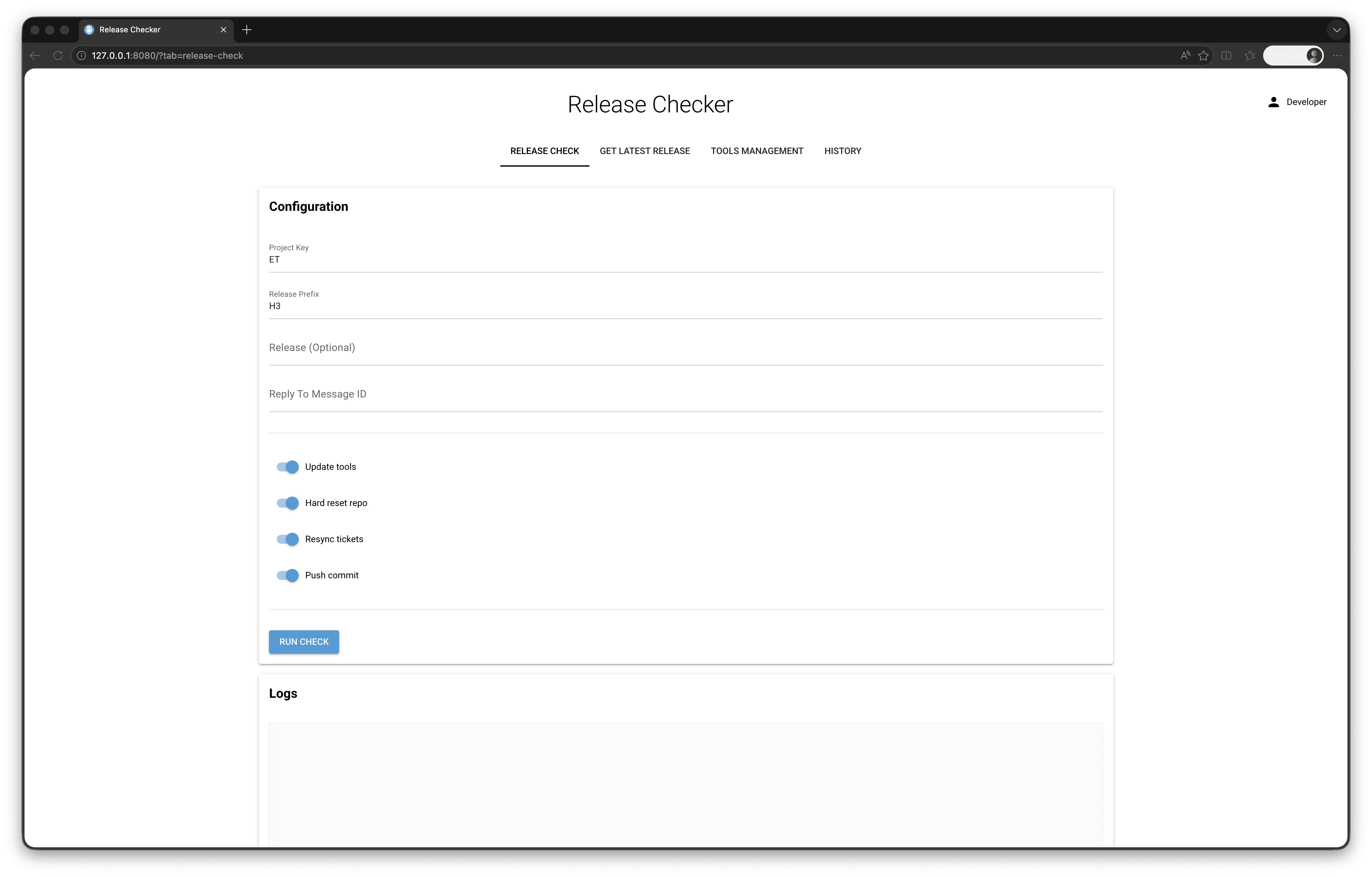This screenshot has width=1372, height=877.
Task: Toggle the Push commit switch
Action: point(288,575)
